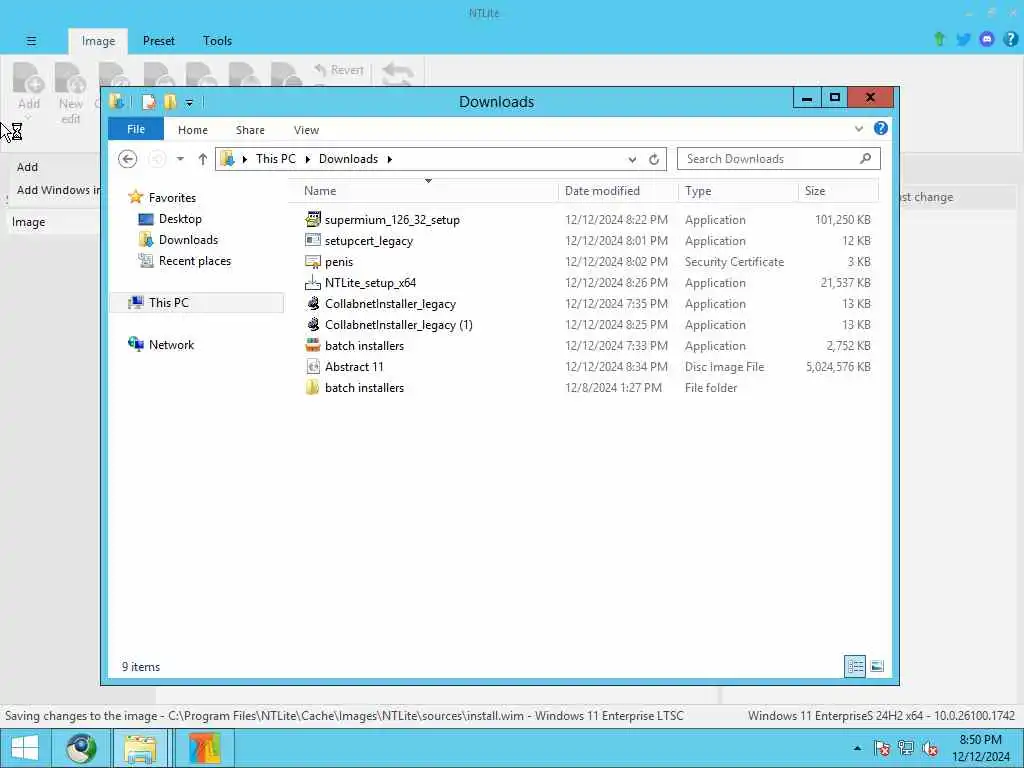The height and width of the screenshot is (768, 1024).
Task: Open Supermium browser in taskbar
Action: coord(81,748)
